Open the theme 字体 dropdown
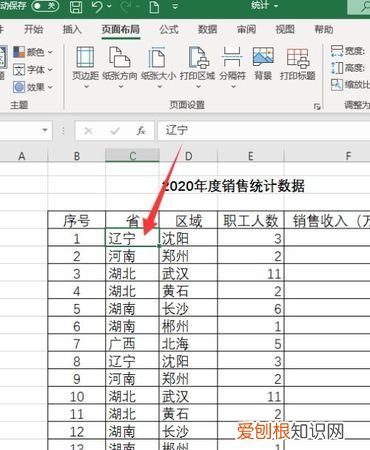The width and height of the screenshot is (370, 450). click(x=33, y=70)
